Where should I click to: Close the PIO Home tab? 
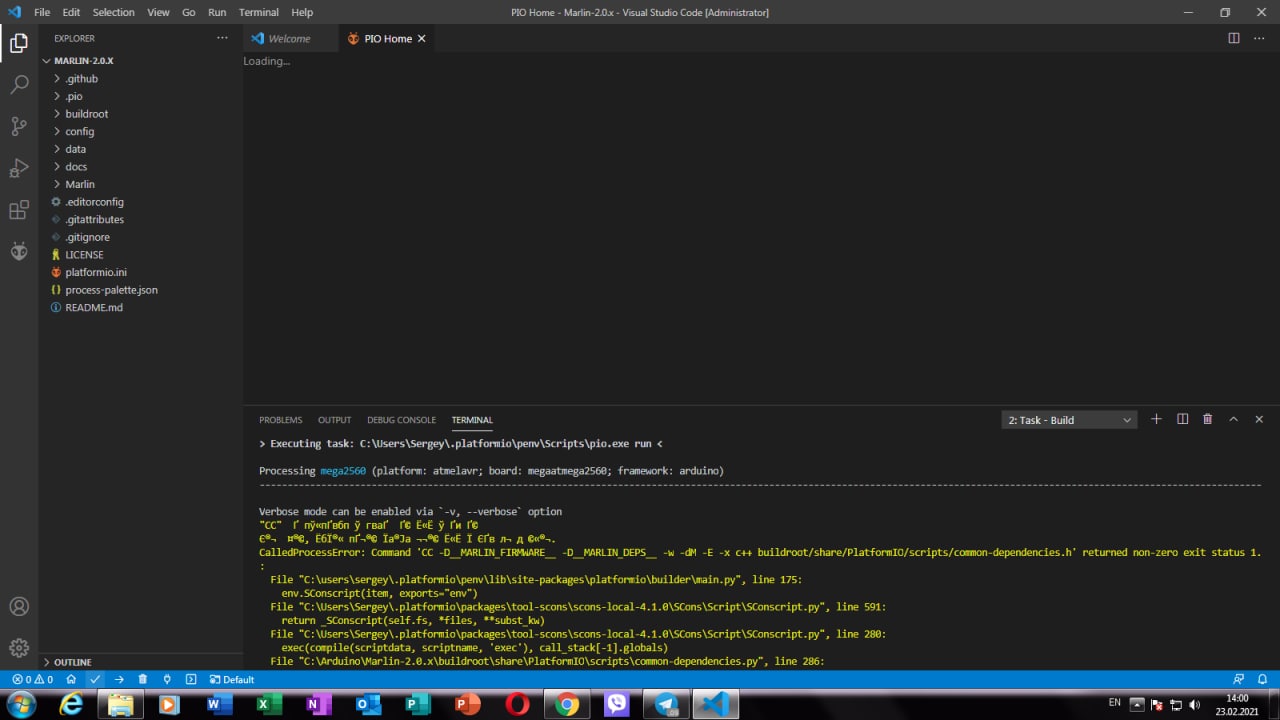point(421,38)
